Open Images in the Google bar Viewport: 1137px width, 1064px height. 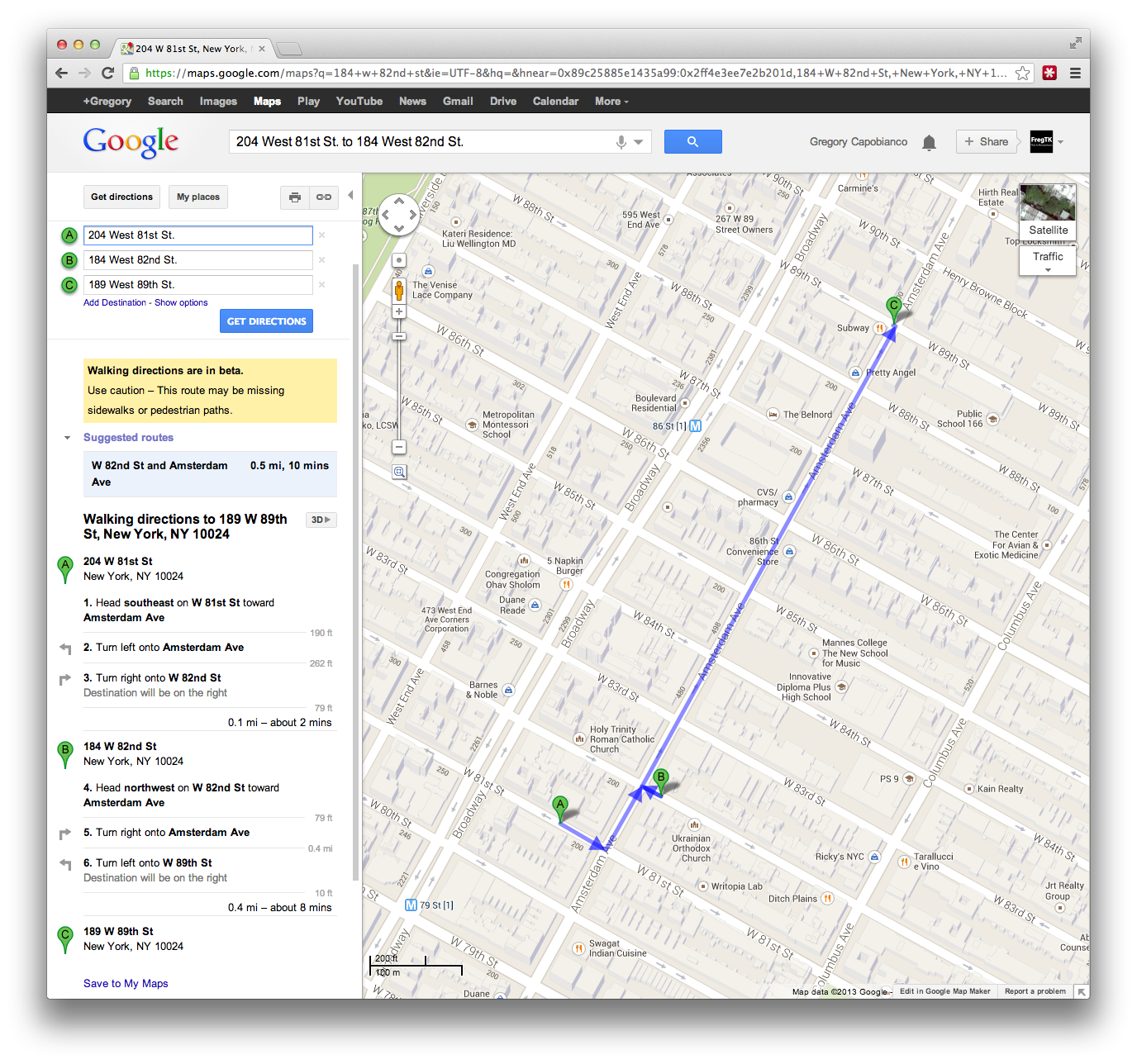tap(218, 102)
